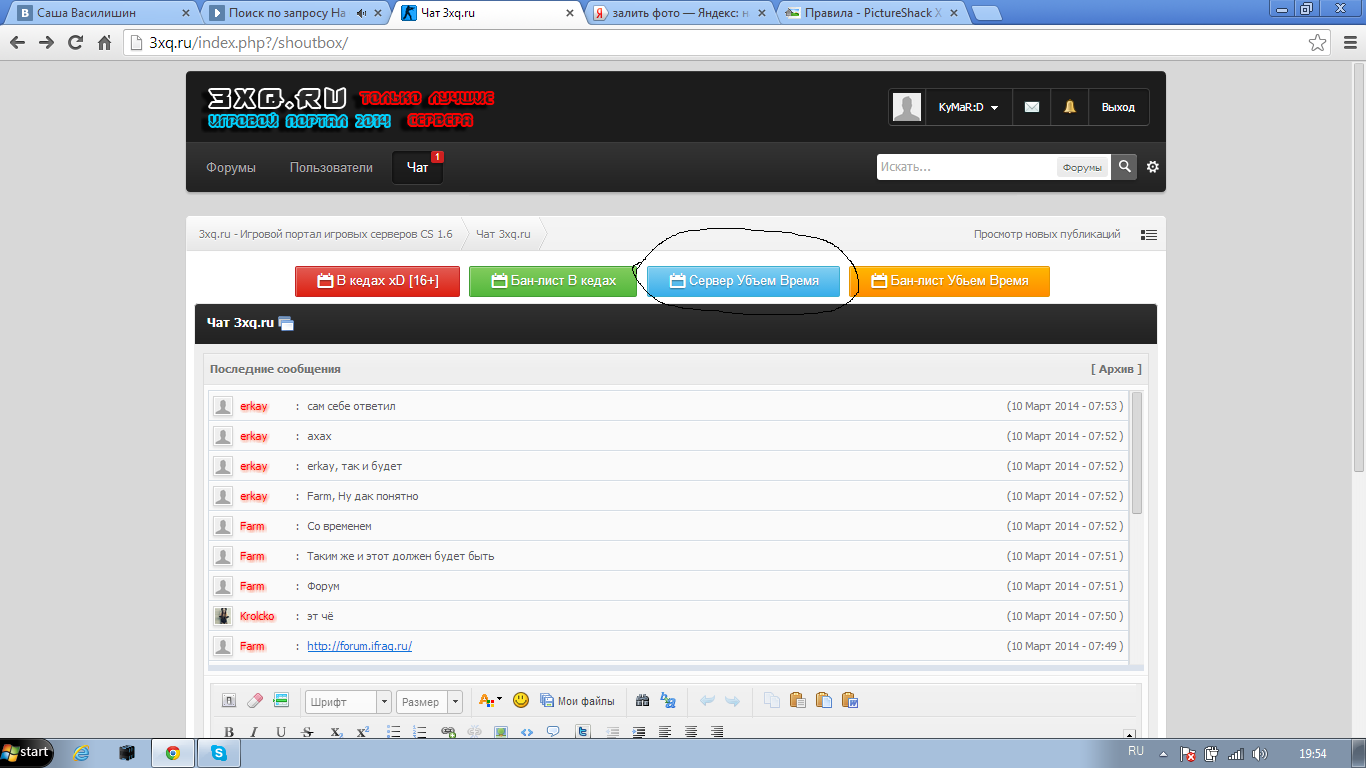Open the notifications bell icon
1366x768 pixels.
click(x=1069, y=107)
